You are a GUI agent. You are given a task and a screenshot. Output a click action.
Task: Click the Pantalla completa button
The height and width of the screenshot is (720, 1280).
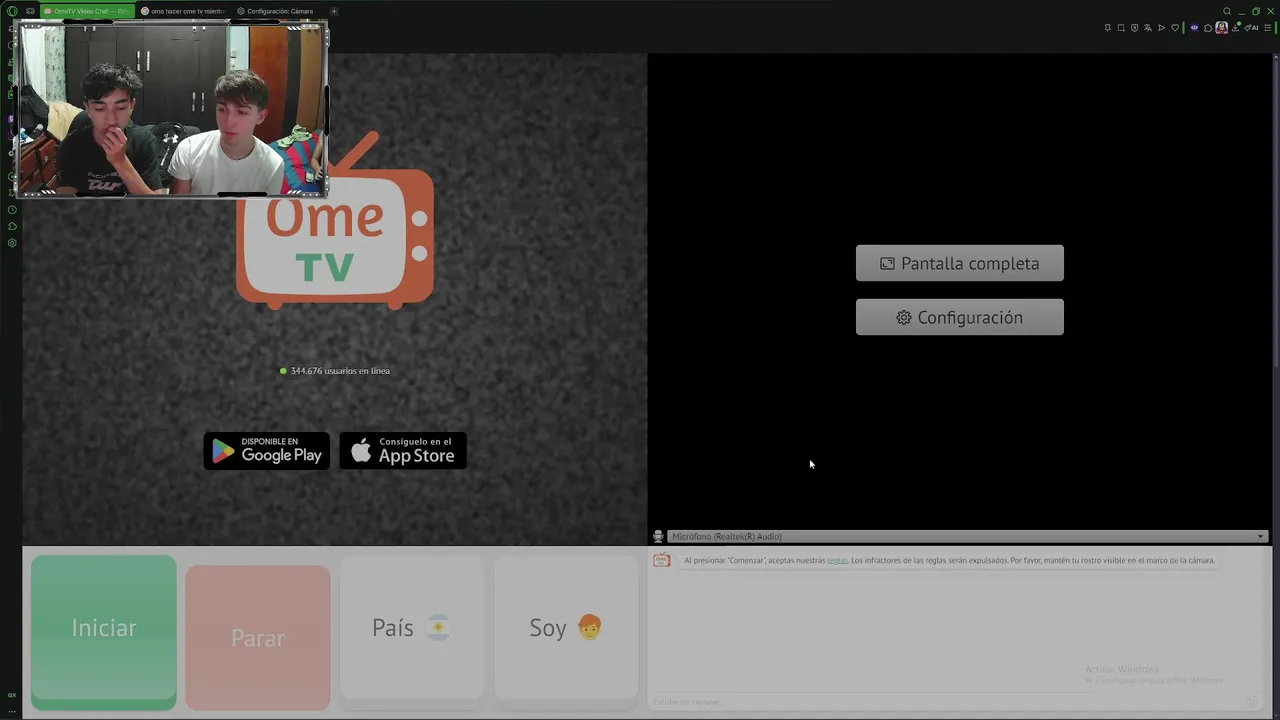coord(960,263)
